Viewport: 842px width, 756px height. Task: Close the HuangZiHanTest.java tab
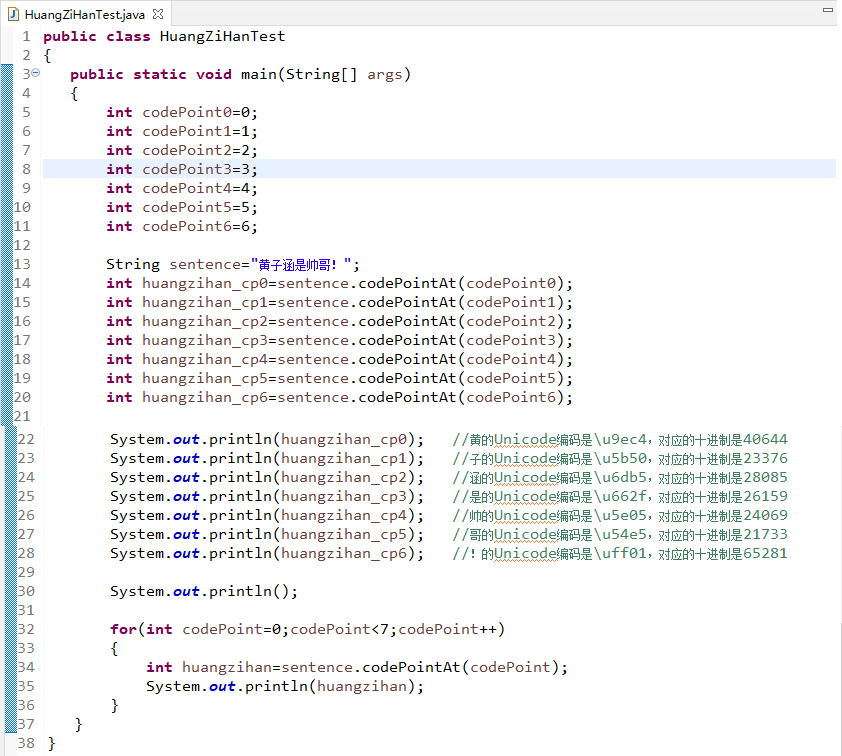[158, 14]
